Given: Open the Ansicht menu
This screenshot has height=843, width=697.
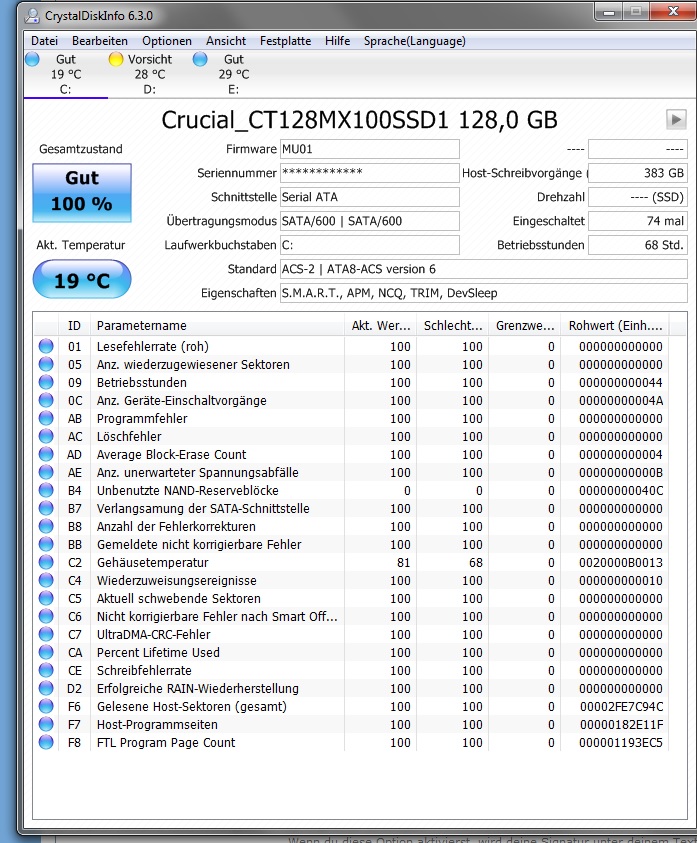Looking at the screenshot, I should point(226,41).
